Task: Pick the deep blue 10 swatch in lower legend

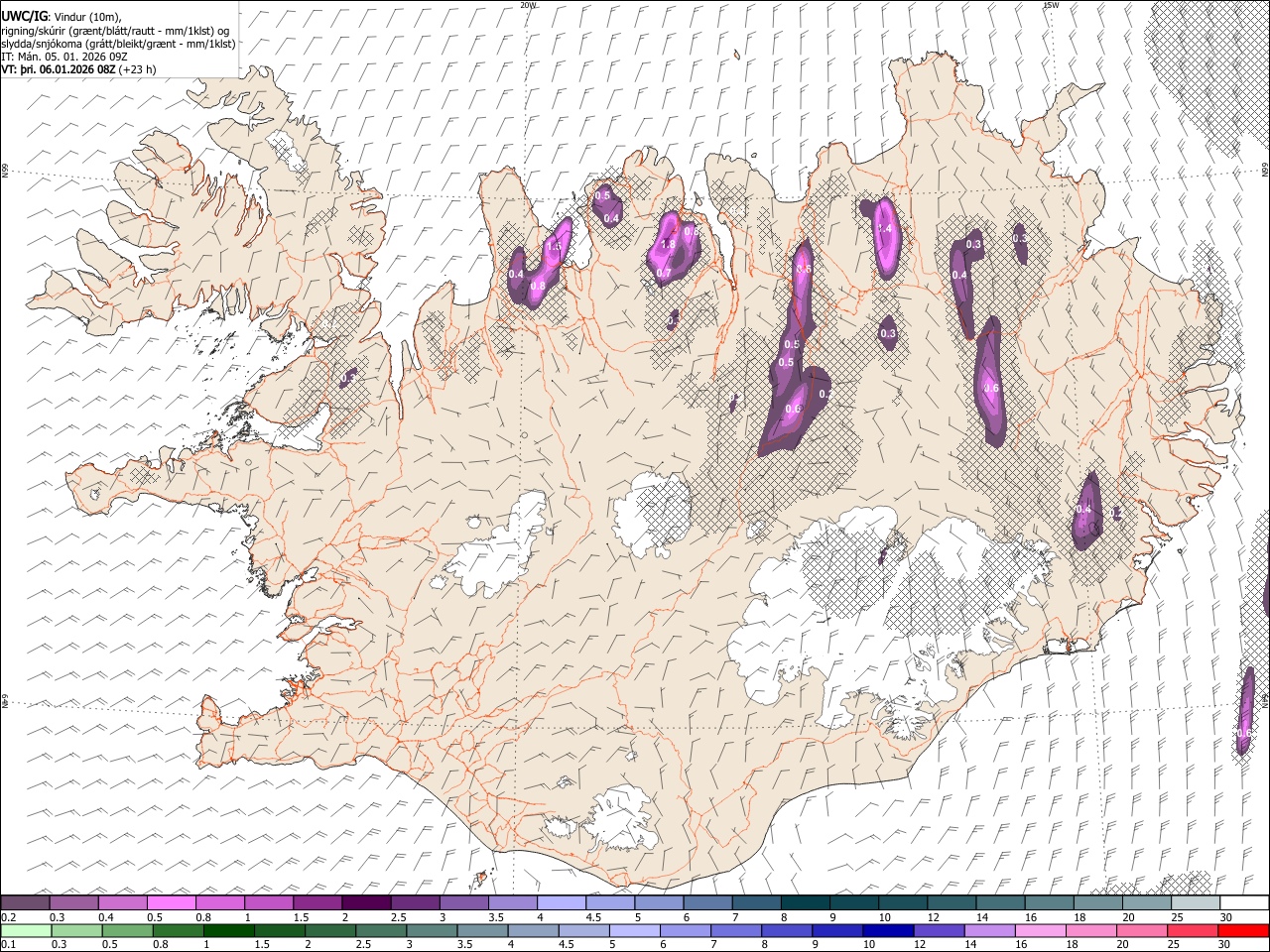Action: pos(888,930)
